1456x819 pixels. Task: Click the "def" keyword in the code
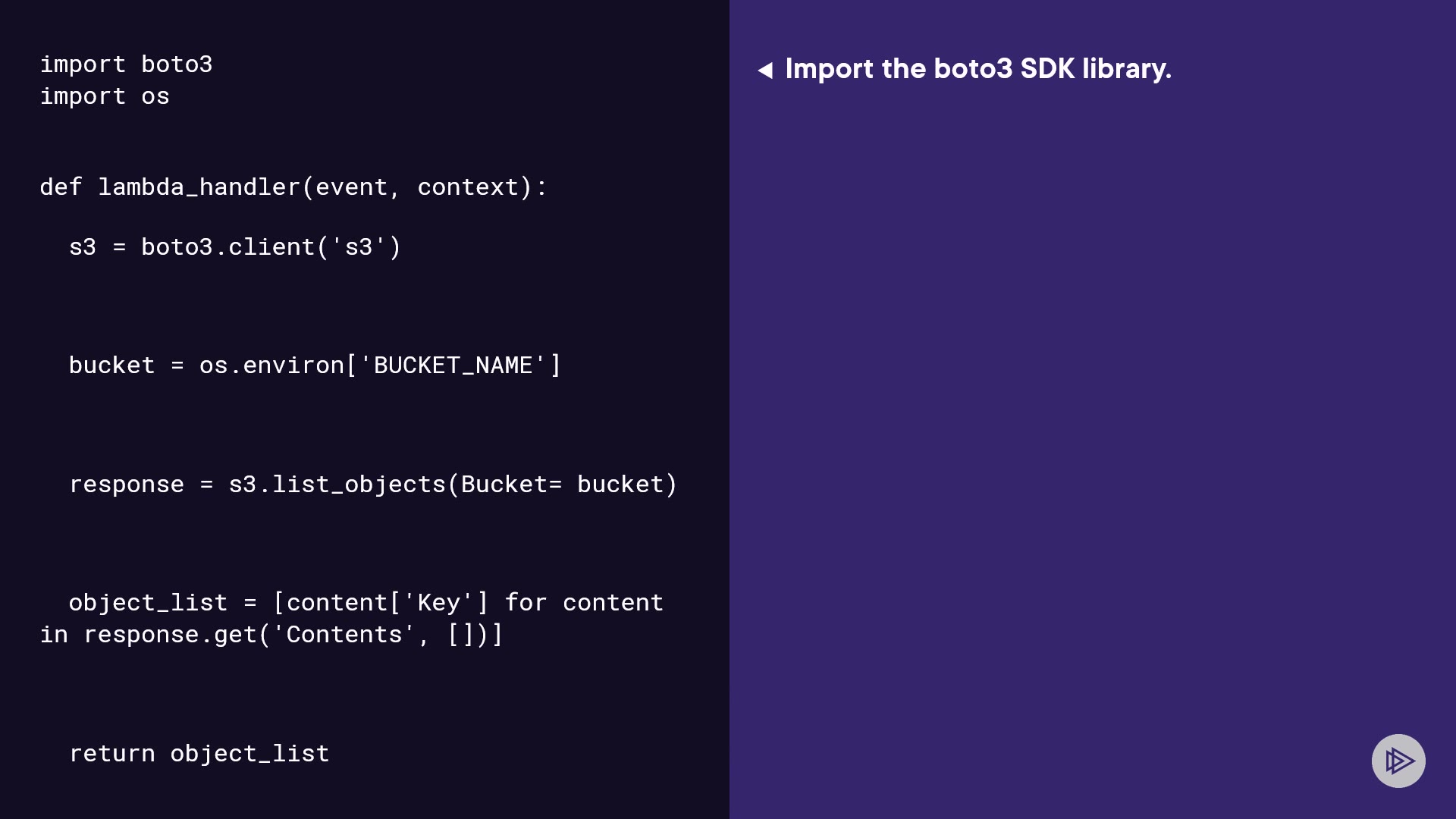pos(61,187)
